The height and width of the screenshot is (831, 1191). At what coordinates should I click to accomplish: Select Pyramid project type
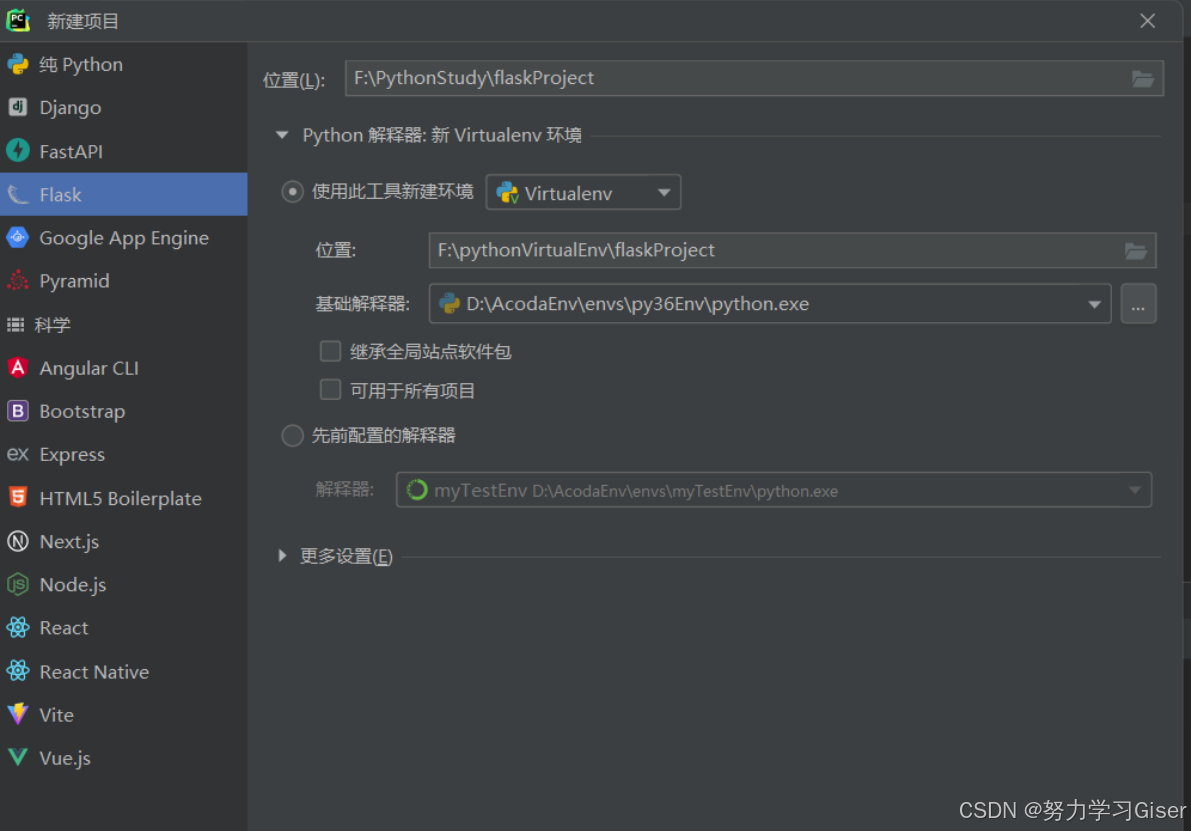tap(124, 281)
